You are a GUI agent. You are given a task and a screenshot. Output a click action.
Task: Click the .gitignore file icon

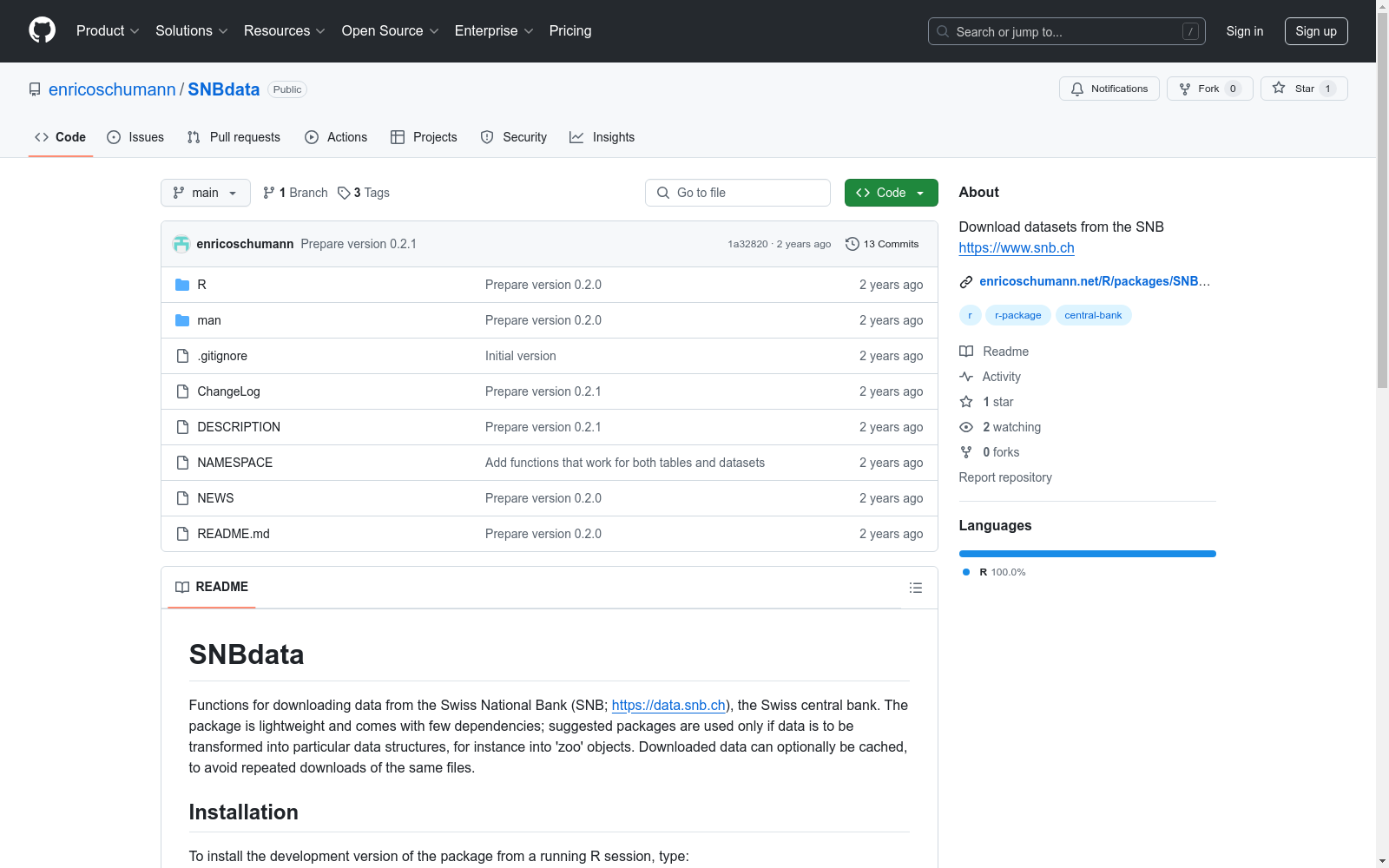point(182,356)
